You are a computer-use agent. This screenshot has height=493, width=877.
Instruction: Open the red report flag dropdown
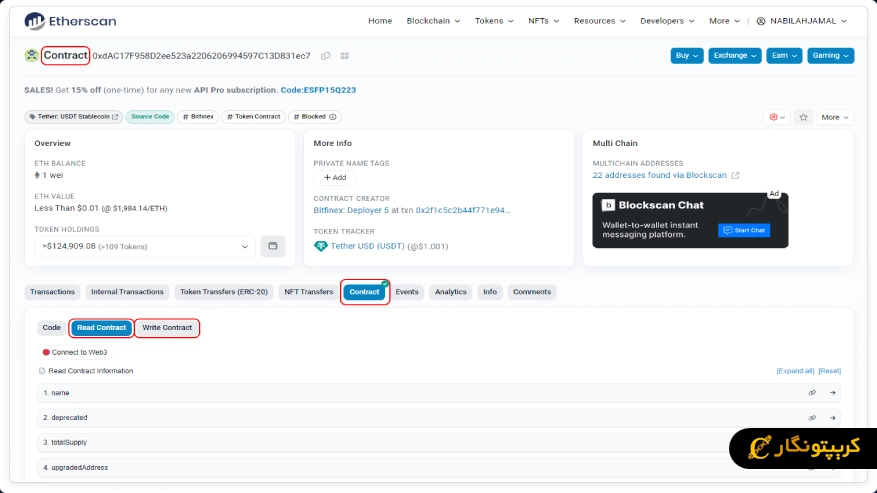[x=777, y=117]
